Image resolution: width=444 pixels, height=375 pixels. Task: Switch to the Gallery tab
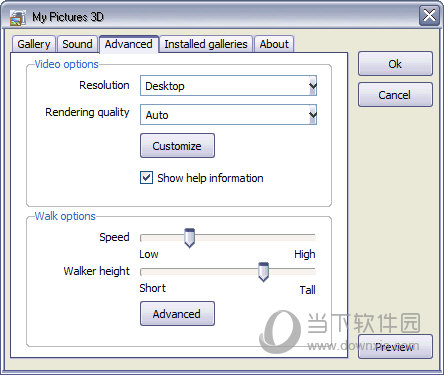[34, 44]
